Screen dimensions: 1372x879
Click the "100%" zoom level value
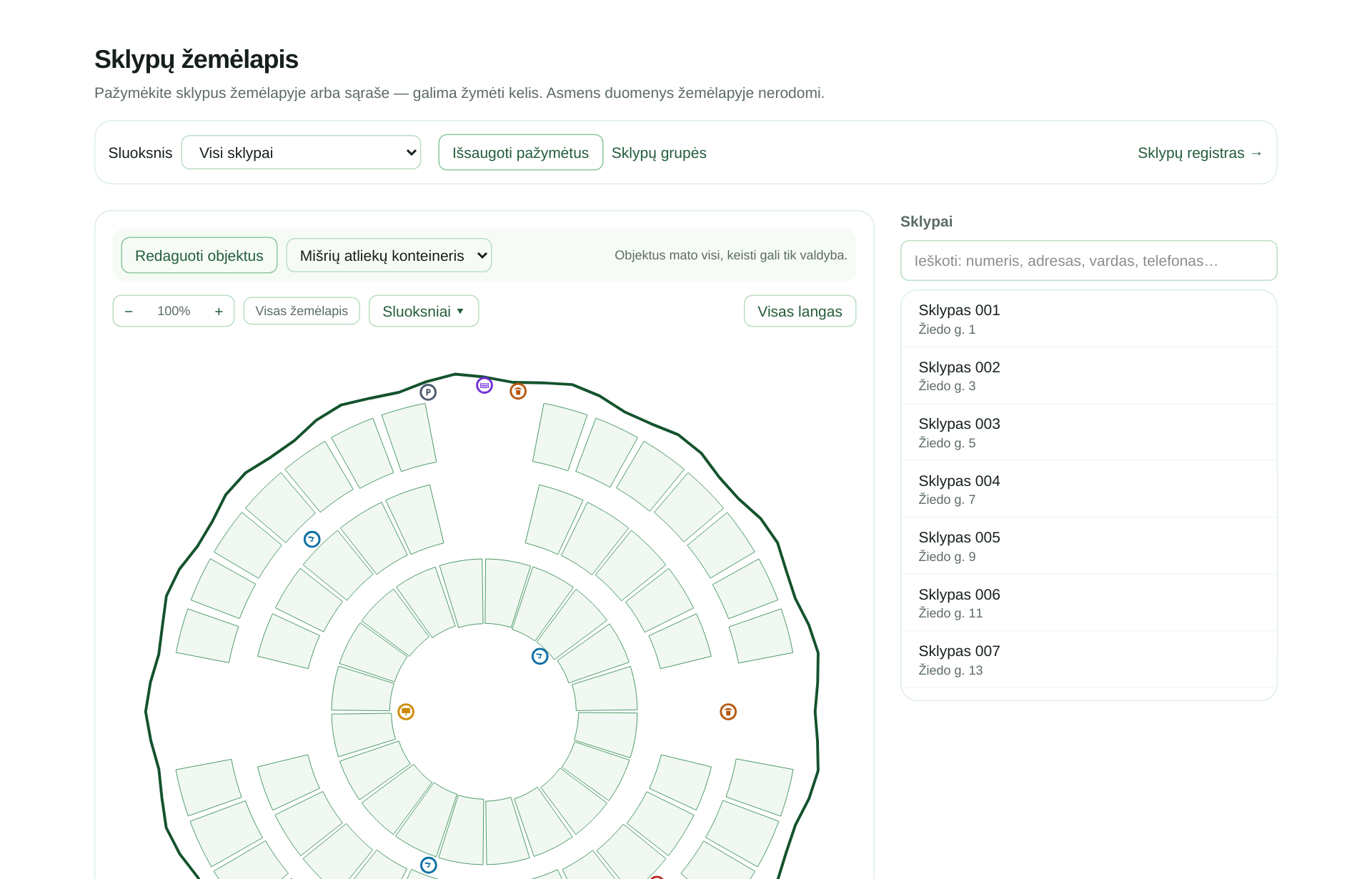[x=174, y=312]
